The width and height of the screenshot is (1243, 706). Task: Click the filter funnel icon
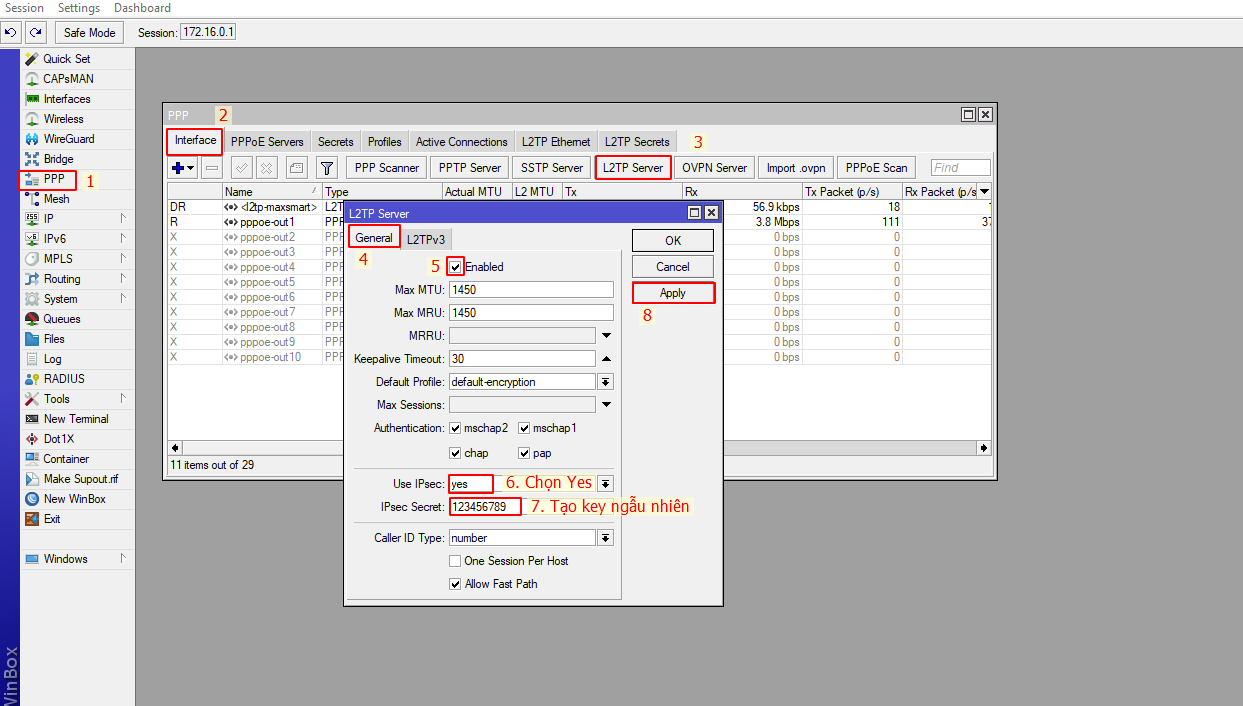[x=327, y=168]
